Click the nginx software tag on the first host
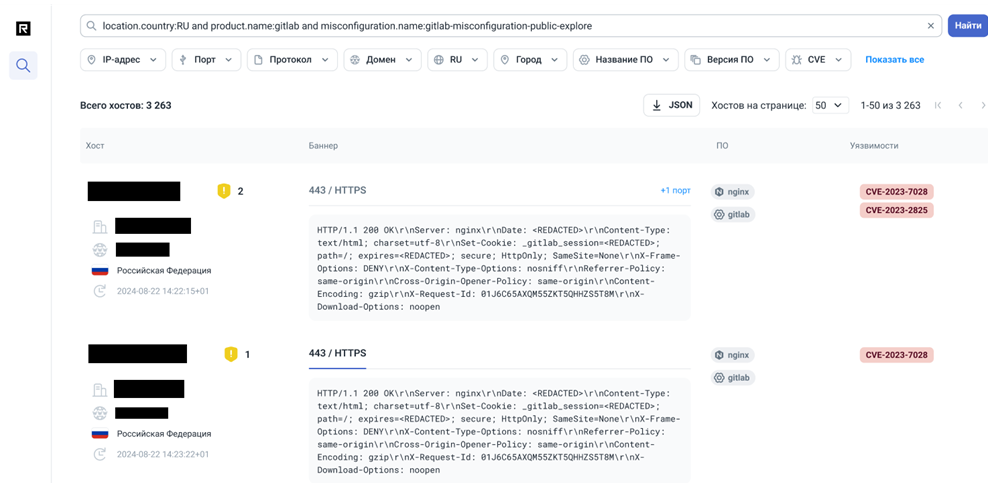Image resolution: width=988 pixels, height=483 pixels. tap(733, 192)
